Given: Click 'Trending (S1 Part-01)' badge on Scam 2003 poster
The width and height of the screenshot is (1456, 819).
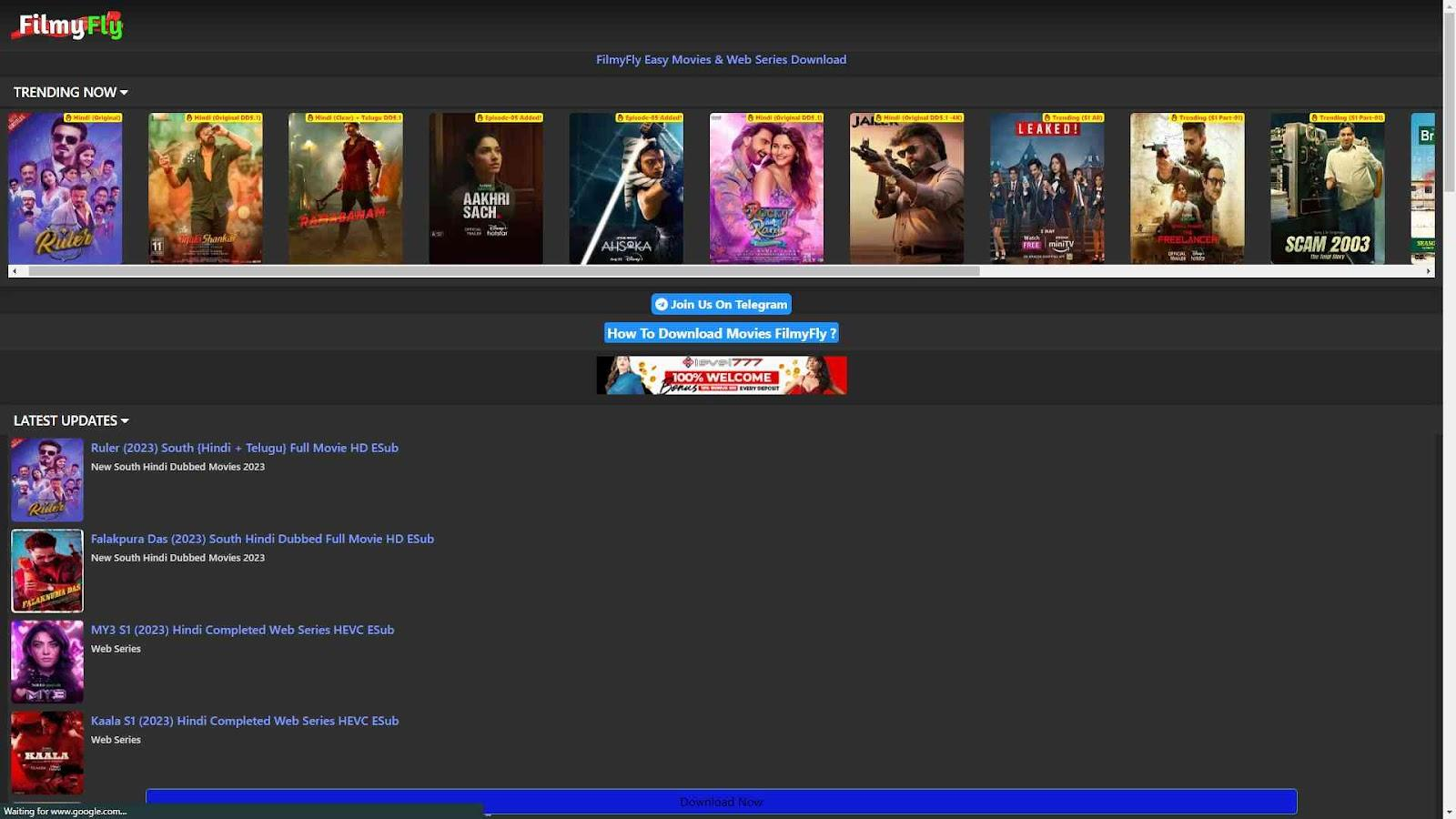Looking at the screenshot, I should point(1347,117).
